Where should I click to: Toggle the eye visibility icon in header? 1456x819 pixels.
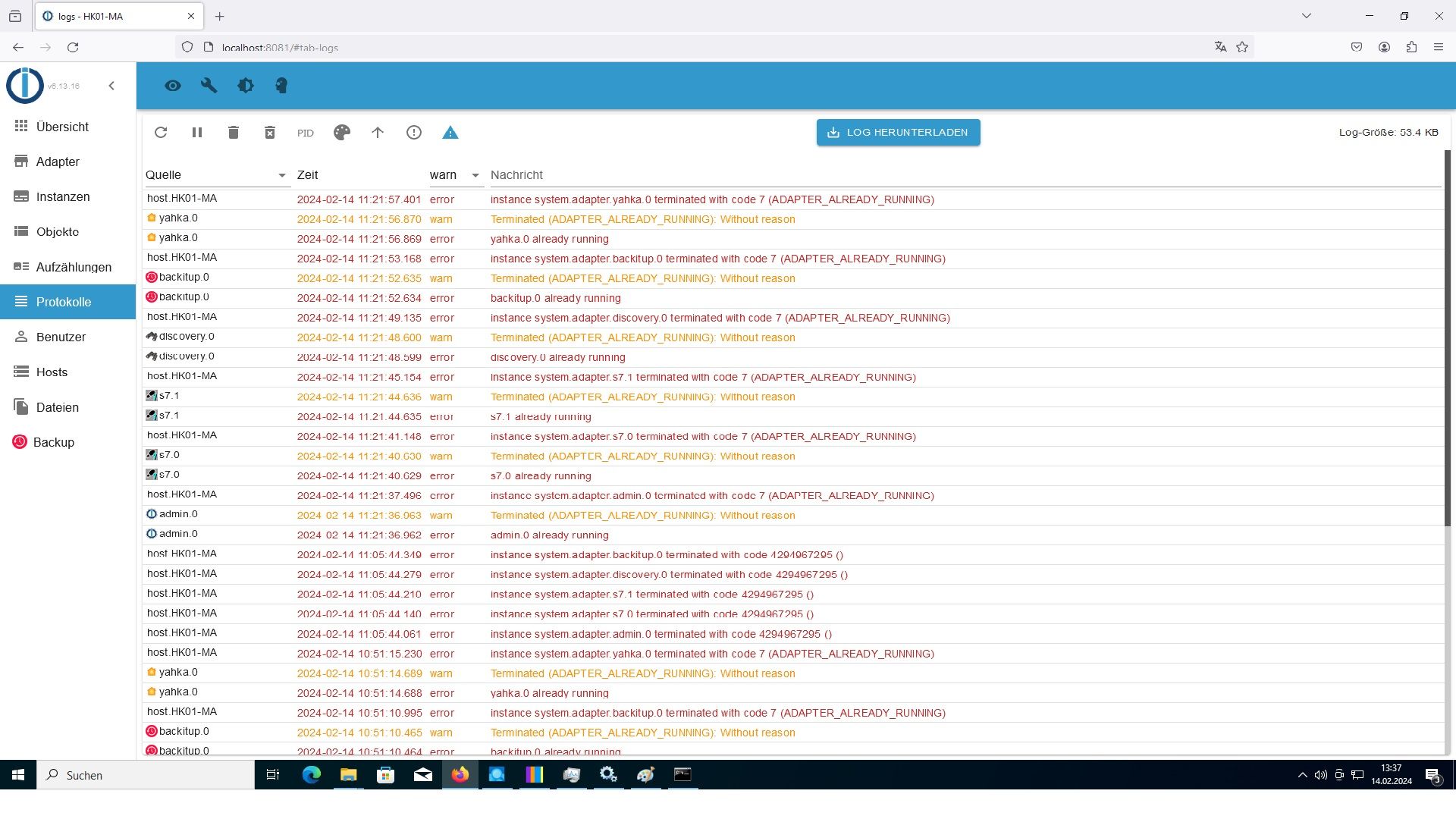pyautogui.click(x=173, y=86)
